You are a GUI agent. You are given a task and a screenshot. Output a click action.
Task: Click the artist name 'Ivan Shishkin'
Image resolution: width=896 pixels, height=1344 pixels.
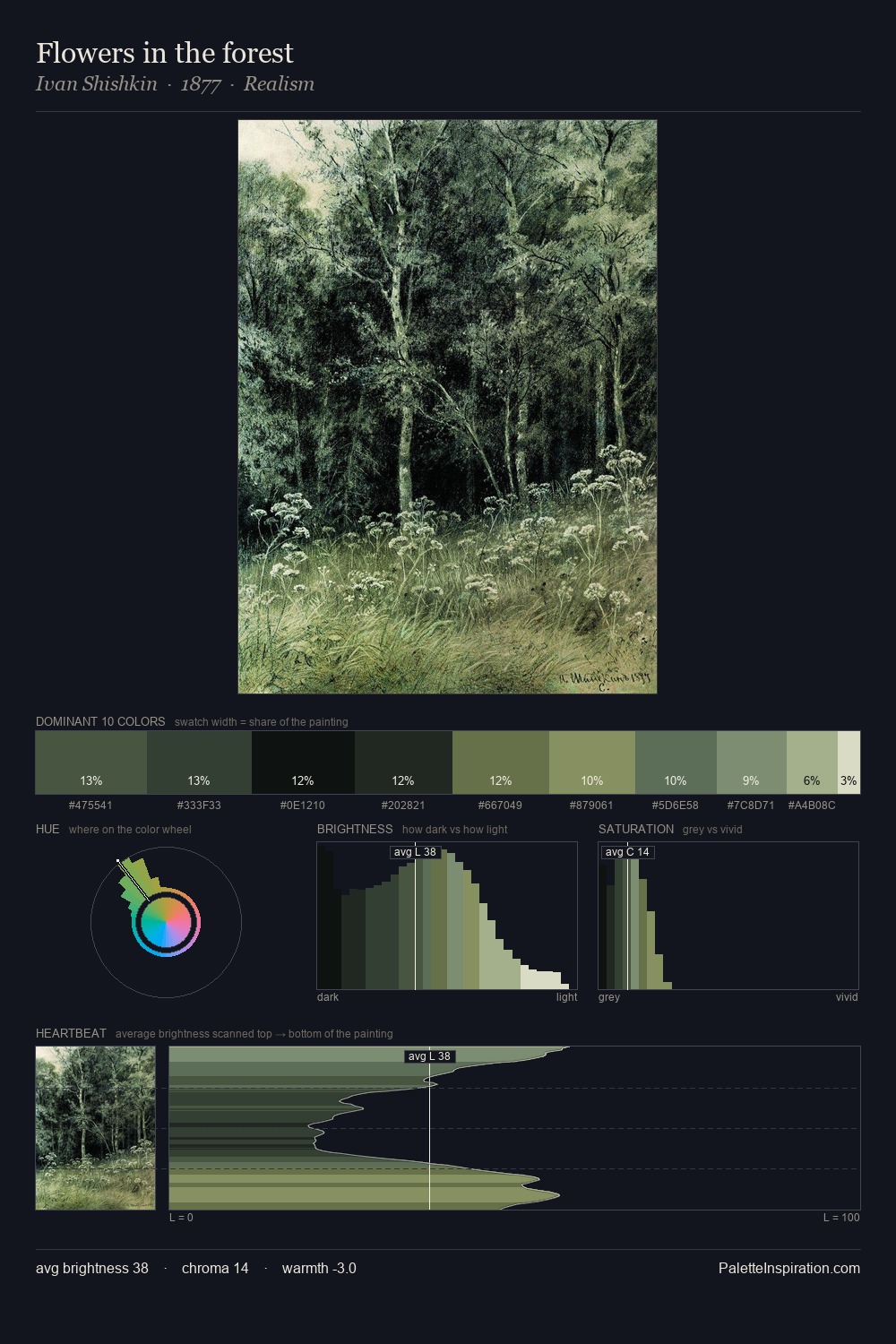[97, 84]
